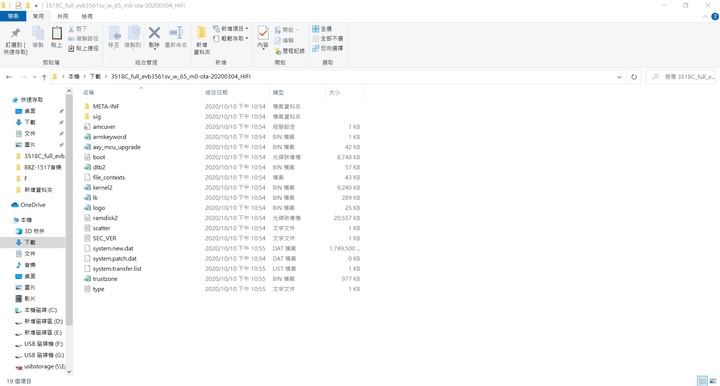Collapse the ribbon with chevron
720x386 pixels.
click(x=705, y=17)
